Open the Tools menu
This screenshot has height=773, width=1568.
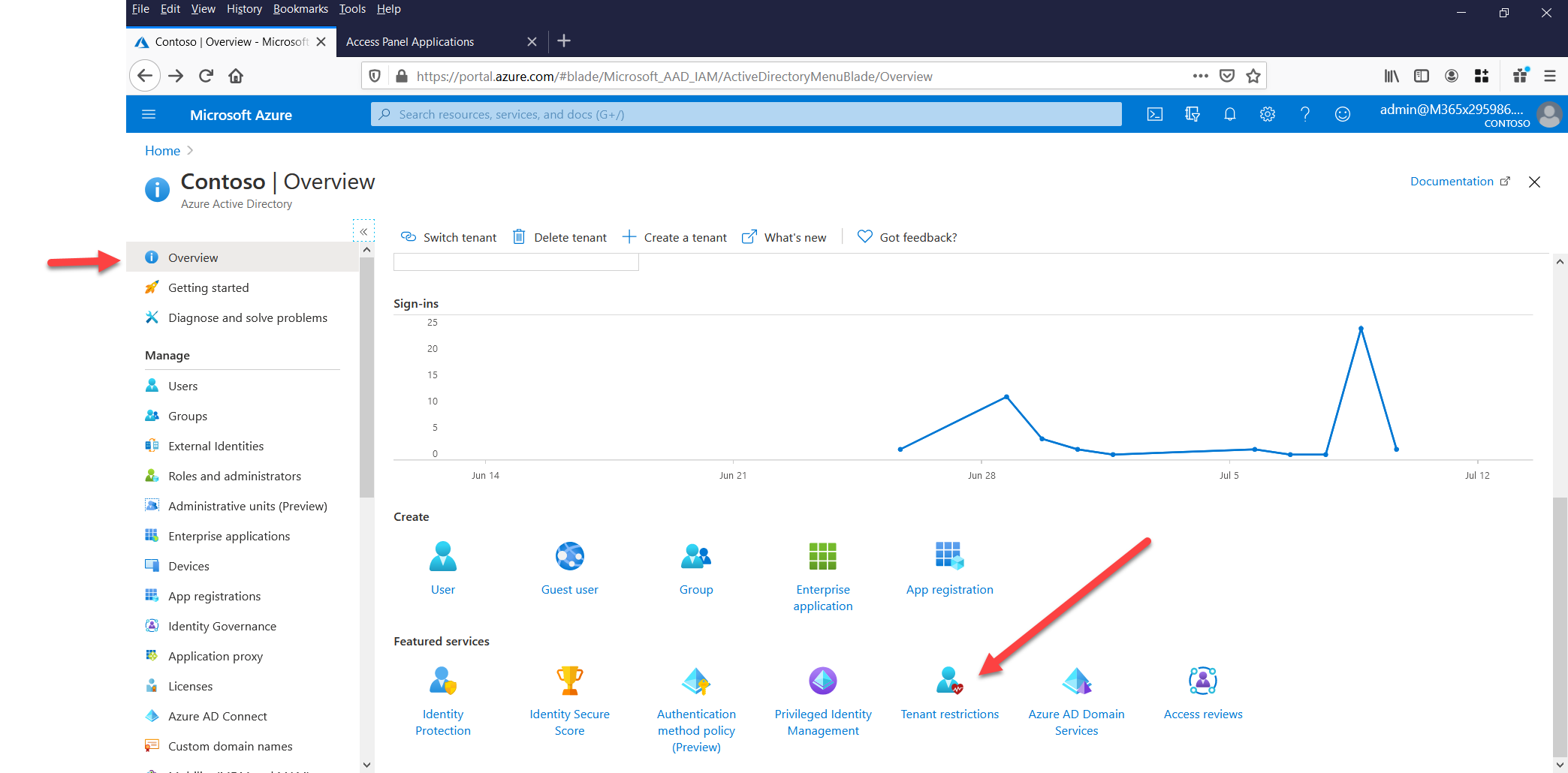point(352,9)
